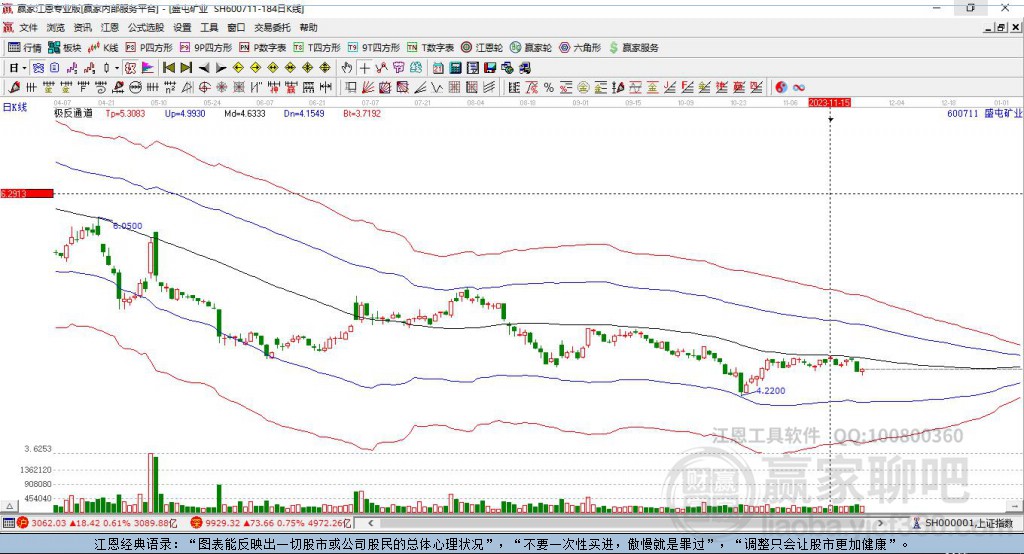Open the calendar date icon

click(438, 68)
